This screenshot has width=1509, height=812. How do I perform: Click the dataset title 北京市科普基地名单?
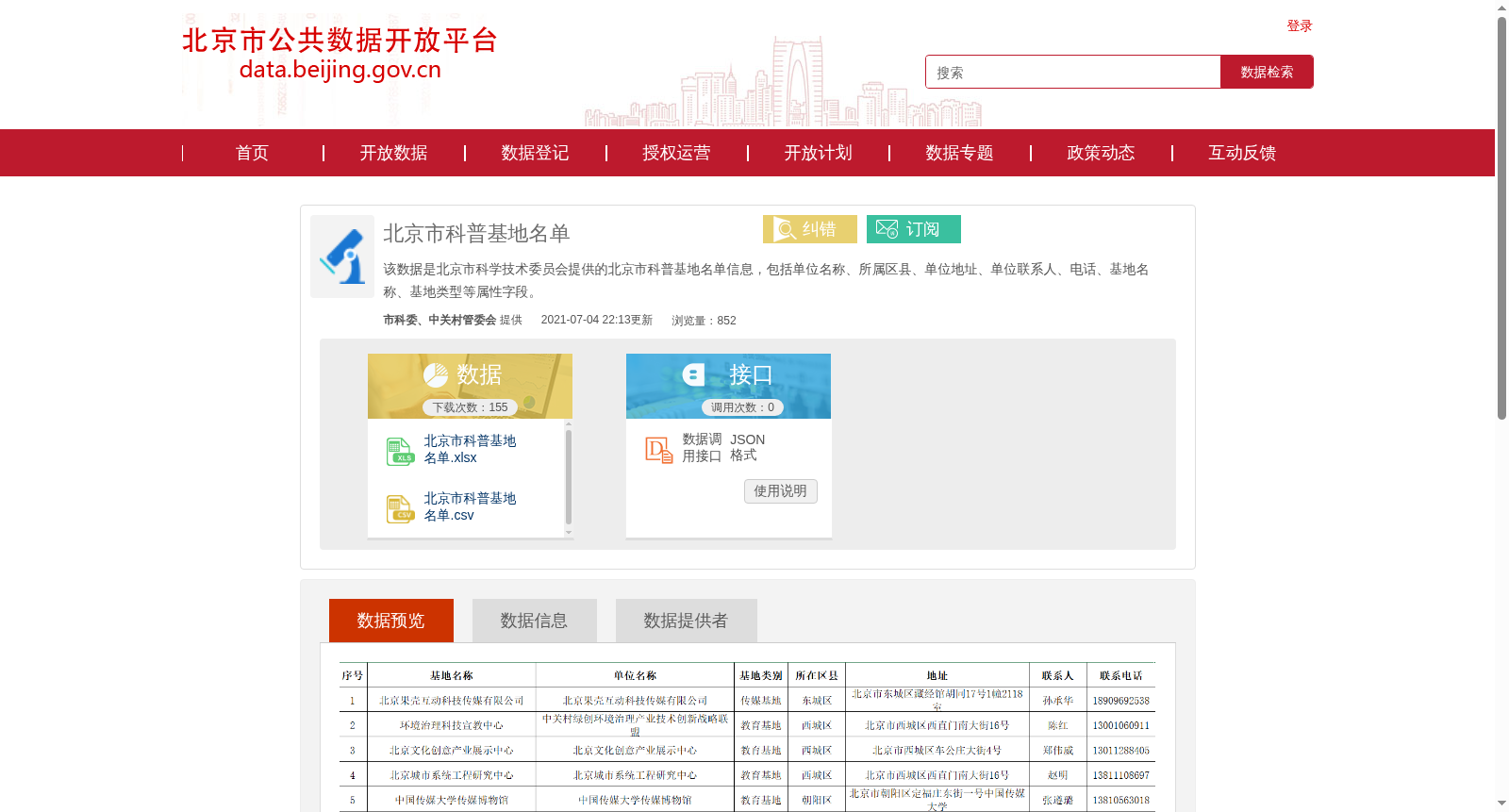476,233
